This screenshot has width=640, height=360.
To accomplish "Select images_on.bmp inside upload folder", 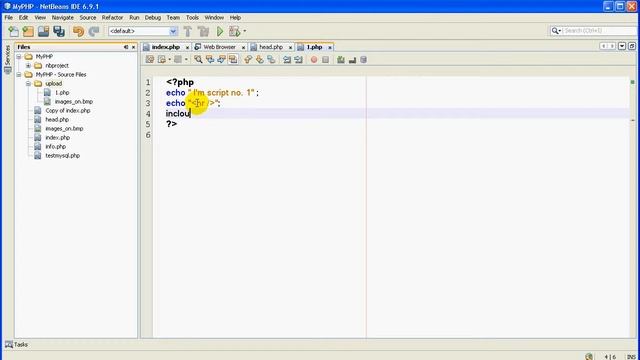I will (x=73, y=102).
